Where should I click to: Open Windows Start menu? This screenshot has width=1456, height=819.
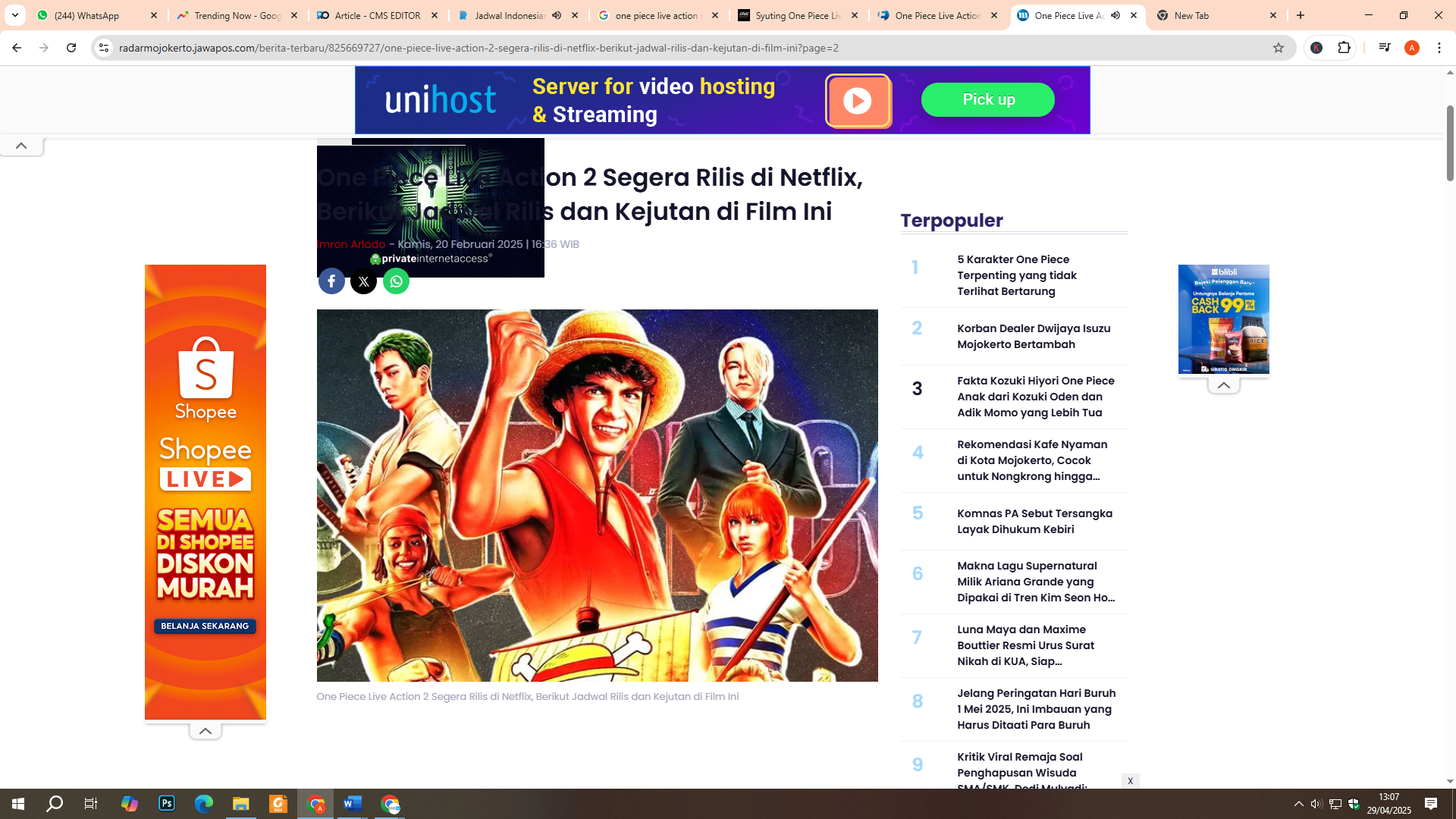(x=18, y=804)
